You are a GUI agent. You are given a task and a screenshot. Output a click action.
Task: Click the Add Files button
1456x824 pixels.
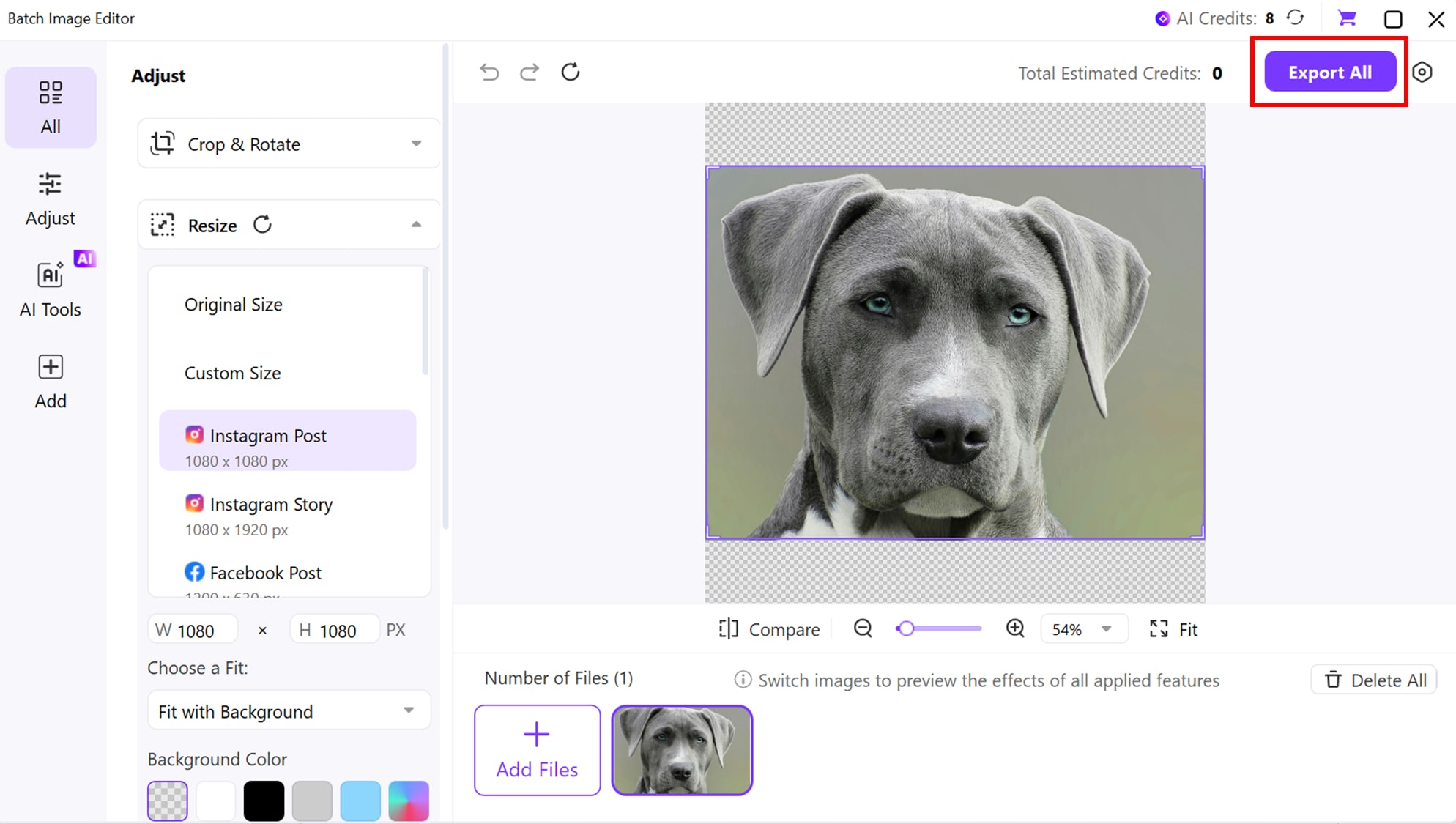(537, 749)
